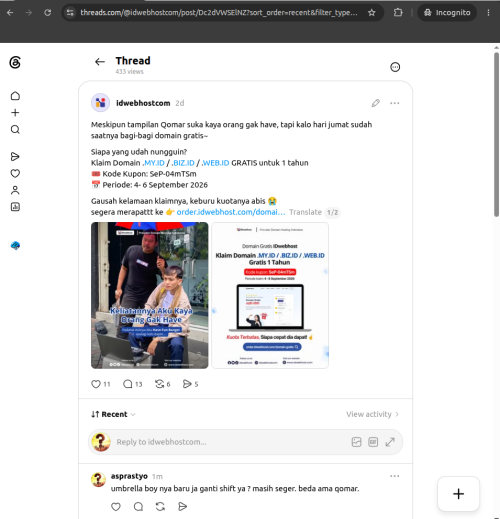Screen dimensions: 500x519
Task: Open the .BIZ.ID link in post
Action: tap(183, 163)
